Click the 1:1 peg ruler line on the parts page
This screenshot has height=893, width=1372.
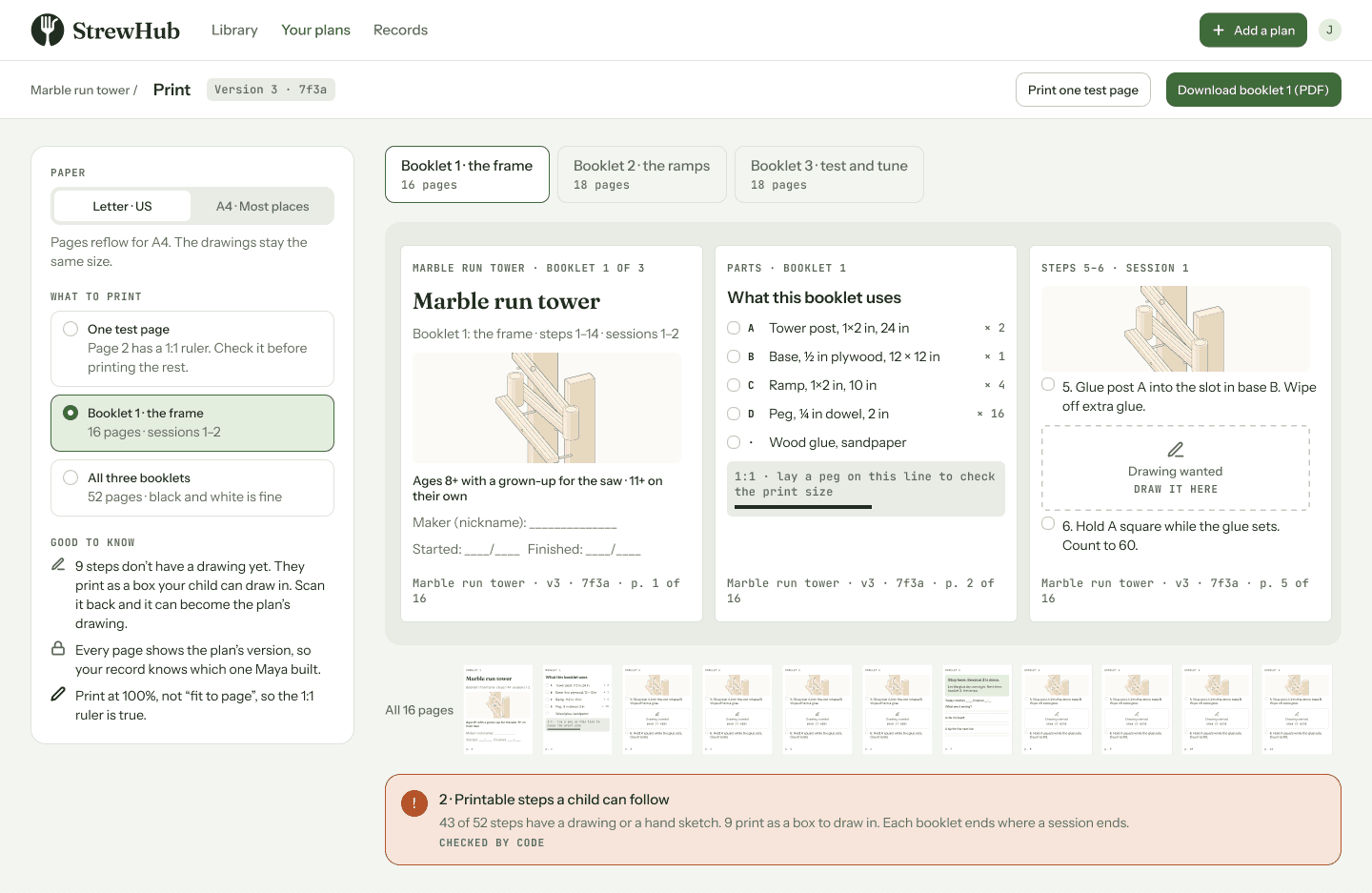point(803,507)
